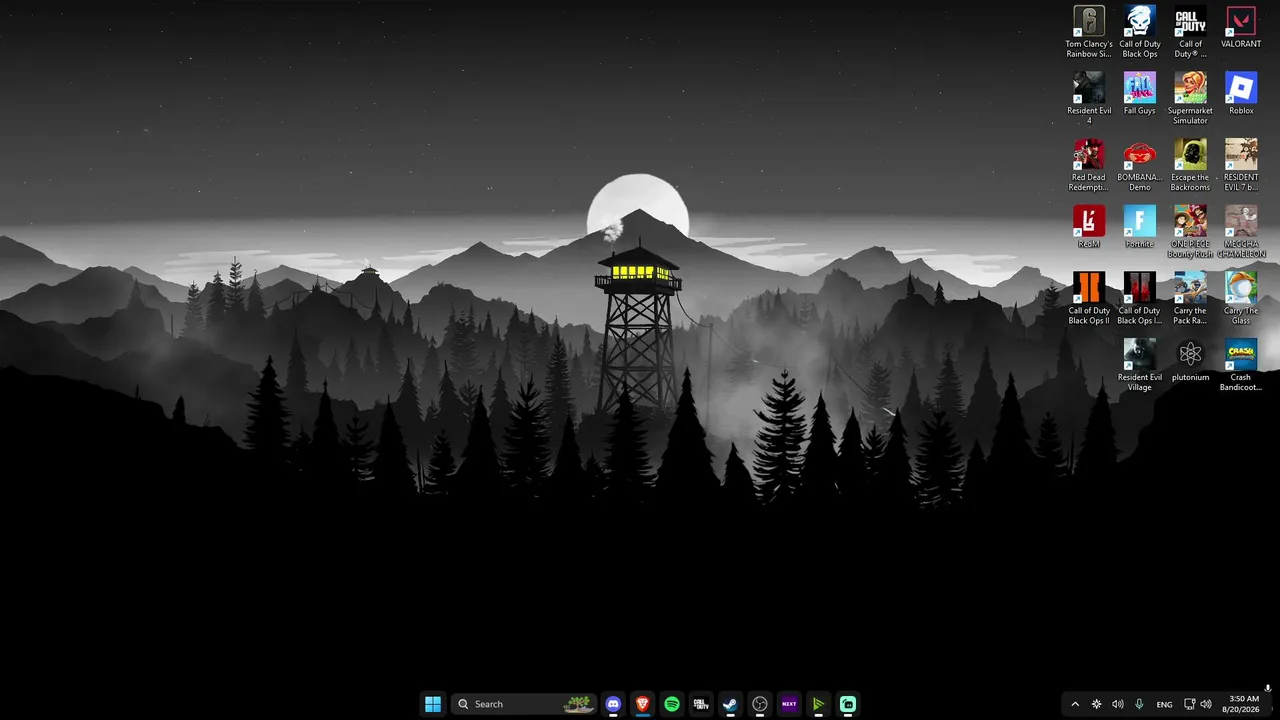Select Black Ops II shortcut with orange logo
This screenshot has height=720, width=1280.
coord(1089,298)
